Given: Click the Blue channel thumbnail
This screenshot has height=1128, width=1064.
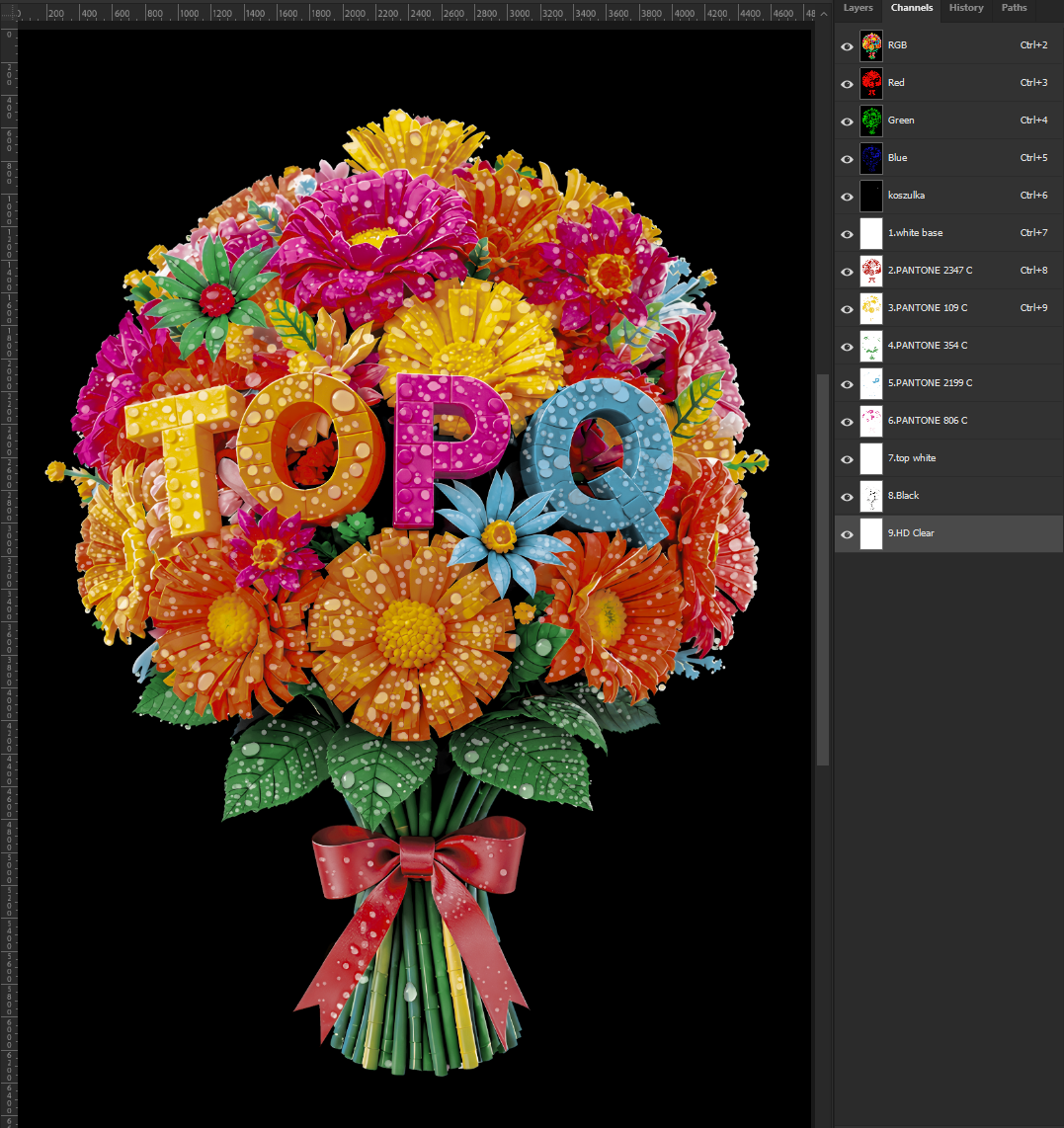Looking at the screenshot, I should [x=870, y=158].
